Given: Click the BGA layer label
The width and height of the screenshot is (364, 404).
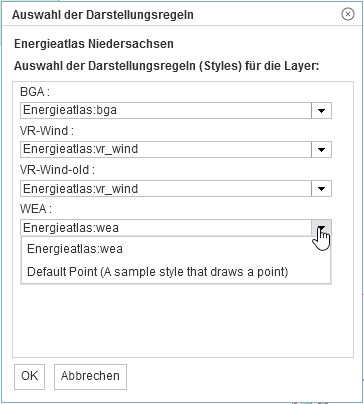Looking at the screenshot, I should coord(35,92).
